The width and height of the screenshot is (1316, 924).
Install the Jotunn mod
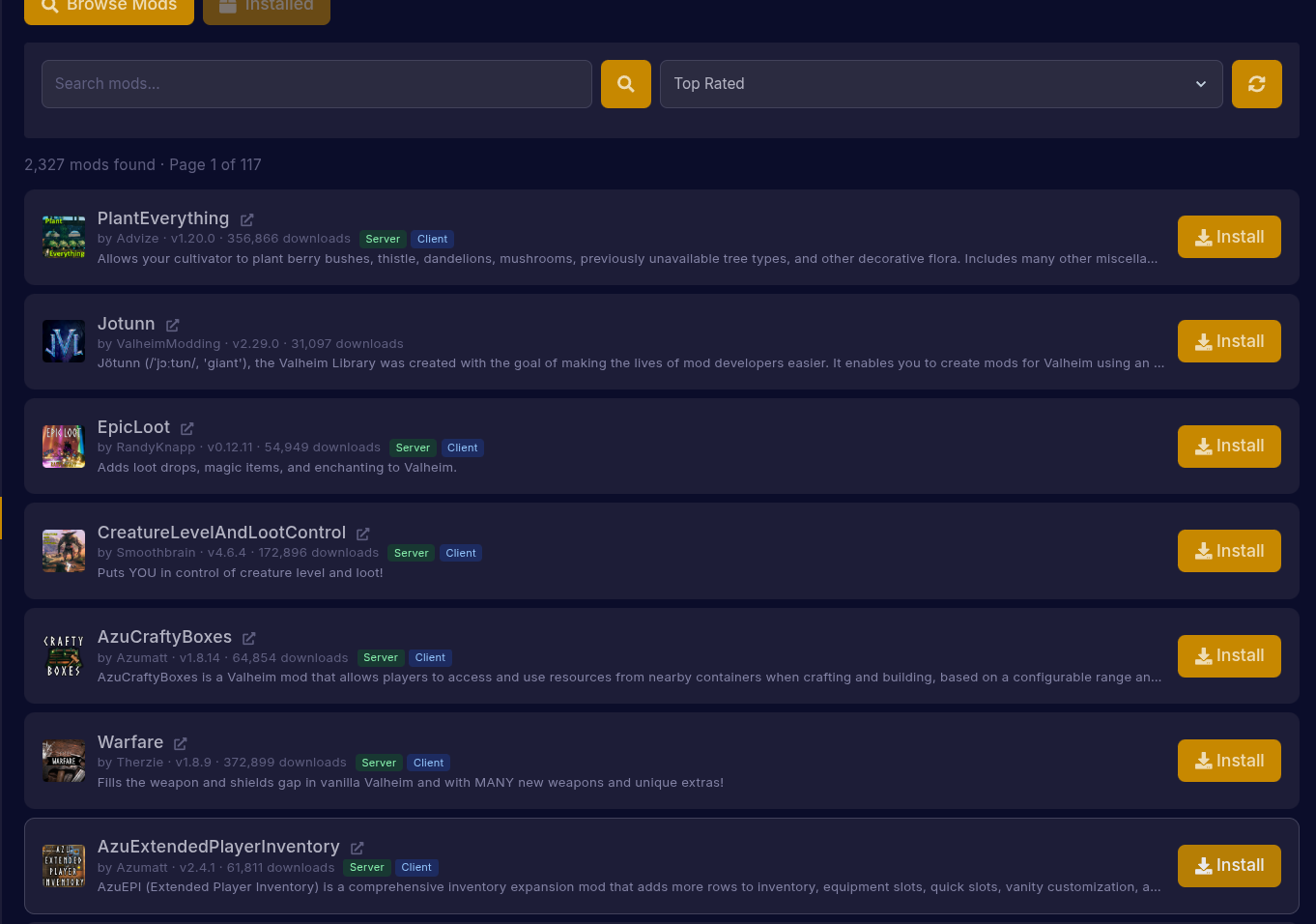point(1229,341)
